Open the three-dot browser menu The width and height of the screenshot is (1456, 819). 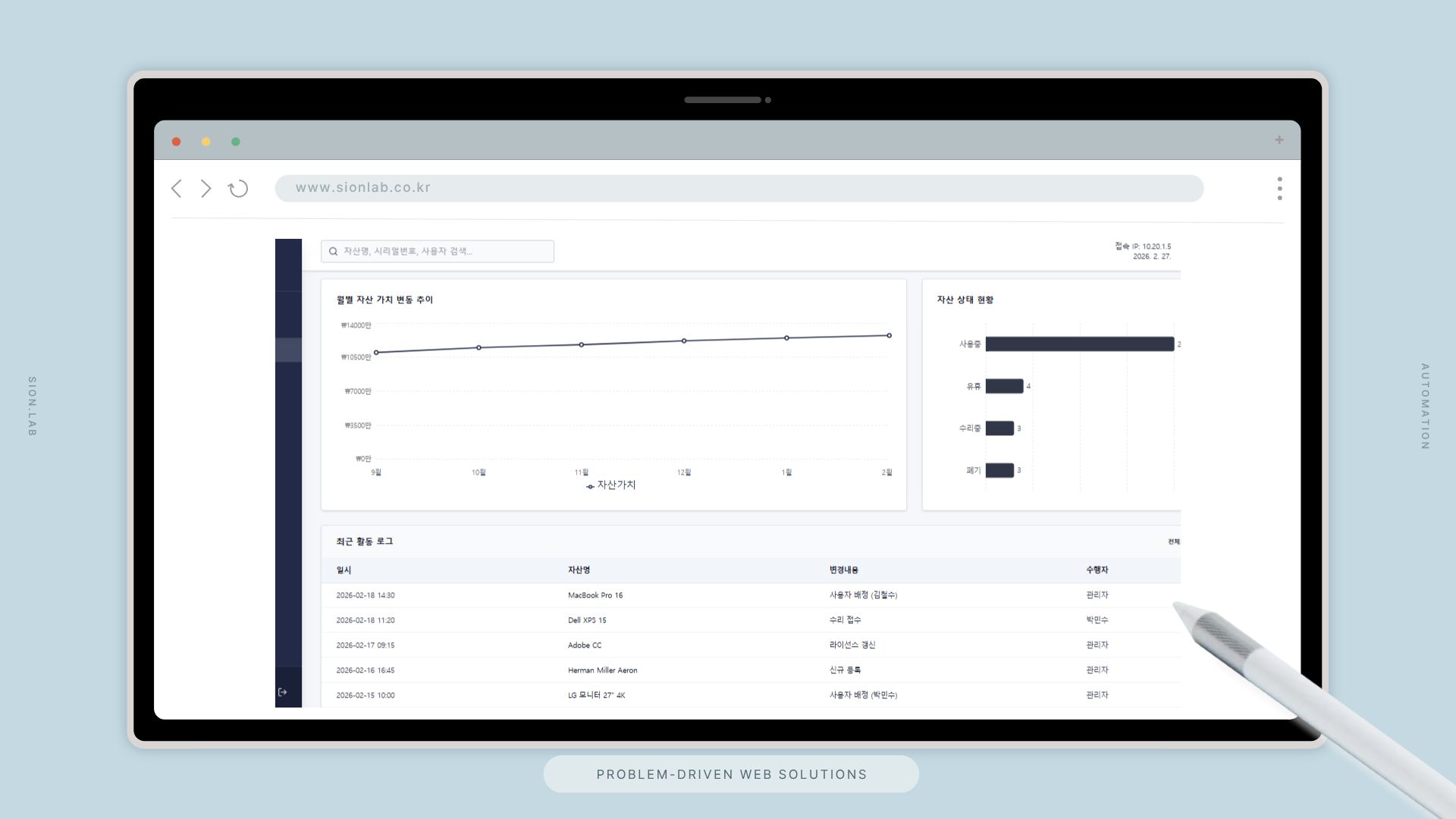click(1279, 189)
